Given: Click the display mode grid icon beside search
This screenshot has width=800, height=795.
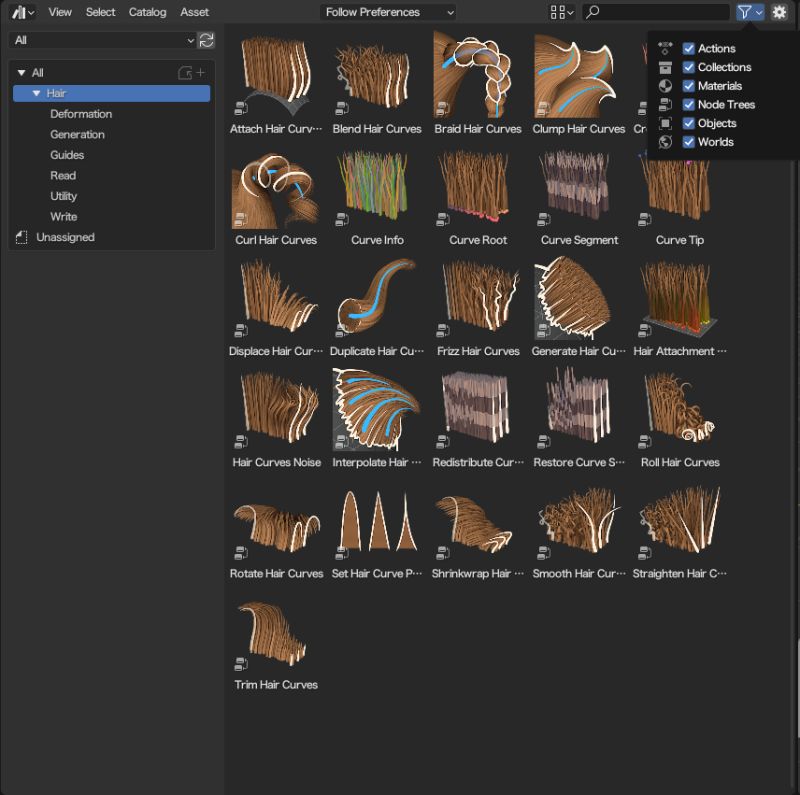Looking at the screenshot, I should click(x=558, y=11).
